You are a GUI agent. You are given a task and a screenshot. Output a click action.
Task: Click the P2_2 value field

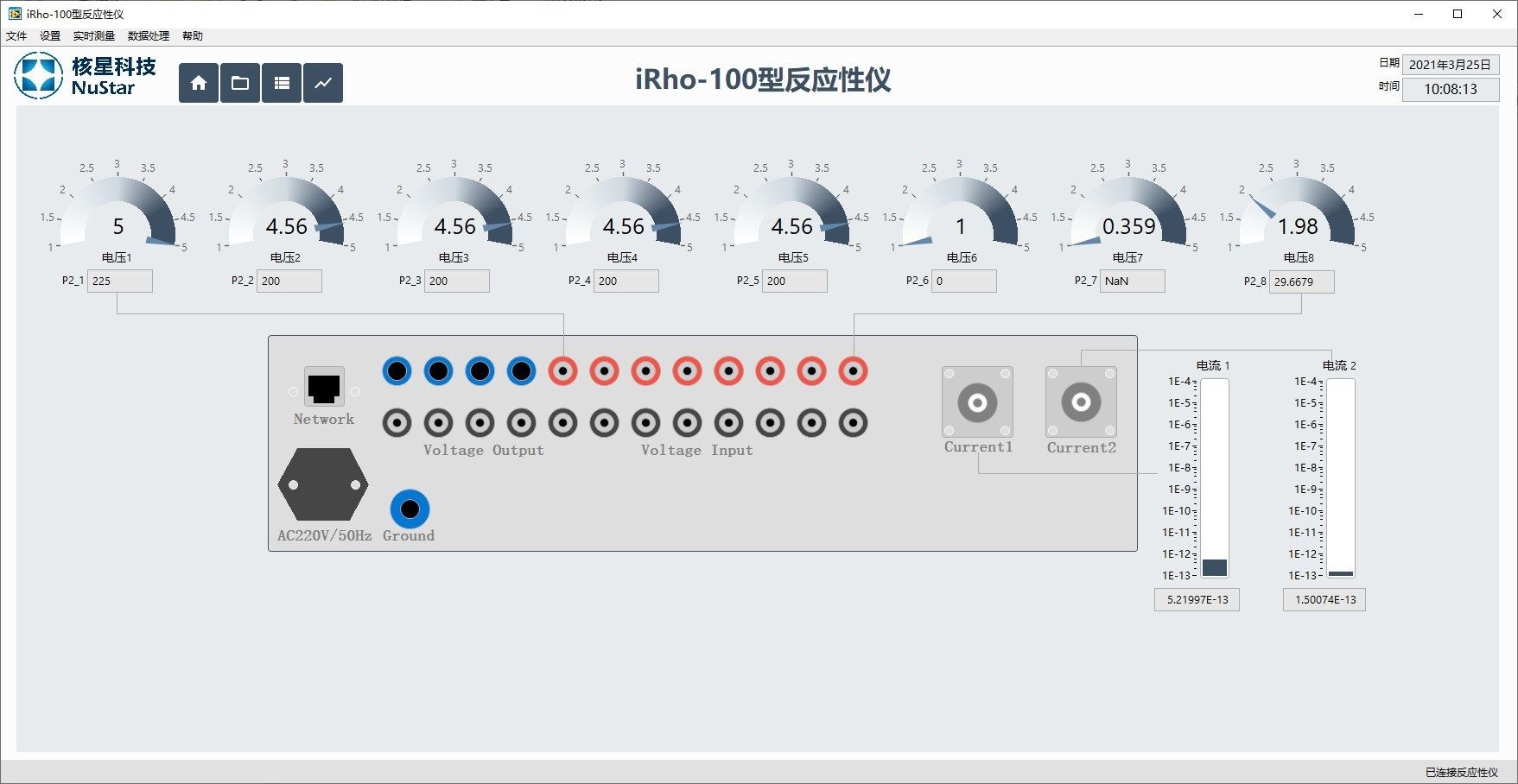point(289,281)
